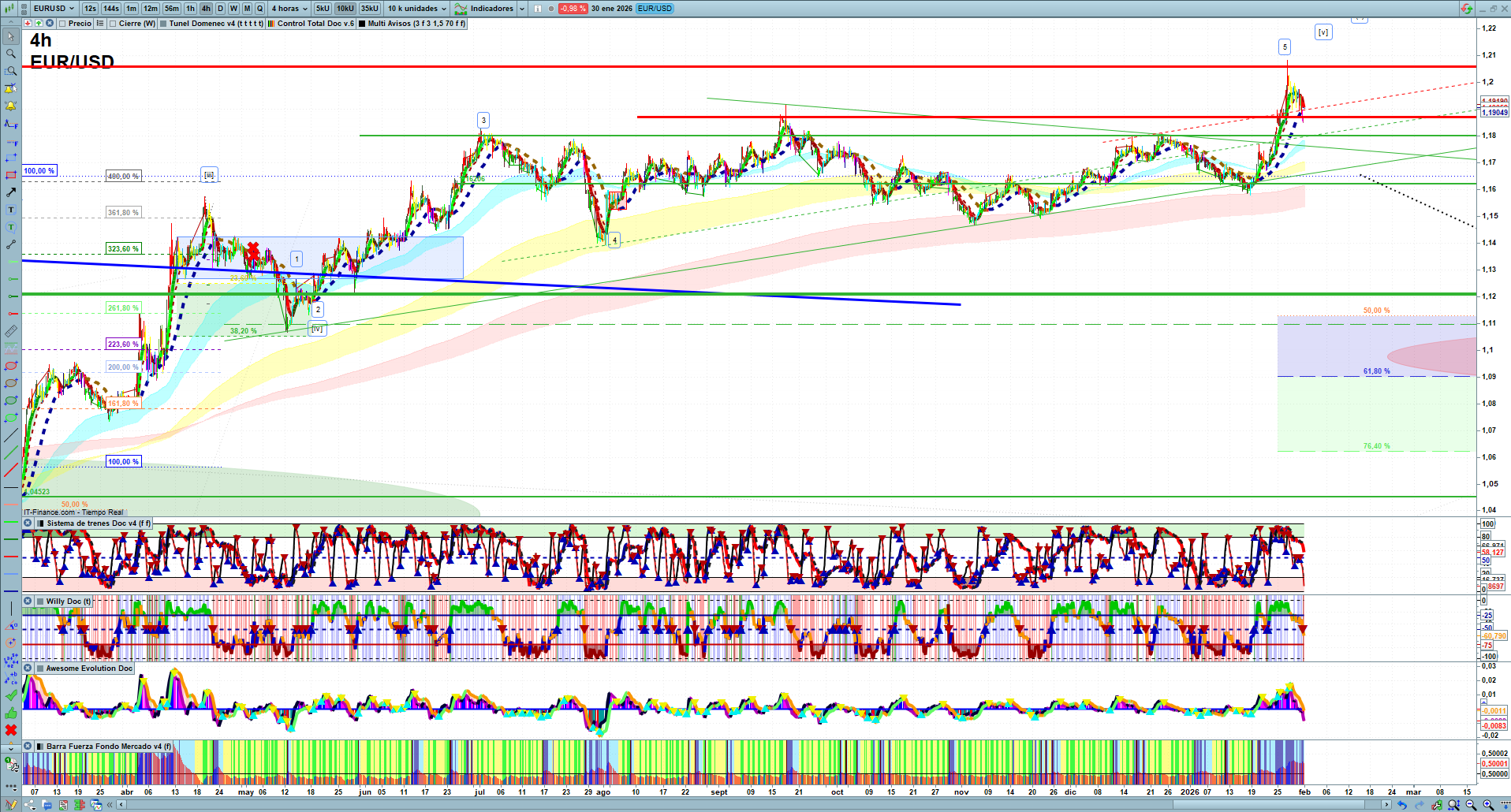Select the ruler measurement tool
The height and width of the screenshot is (812, 1511).
point(11,331)
